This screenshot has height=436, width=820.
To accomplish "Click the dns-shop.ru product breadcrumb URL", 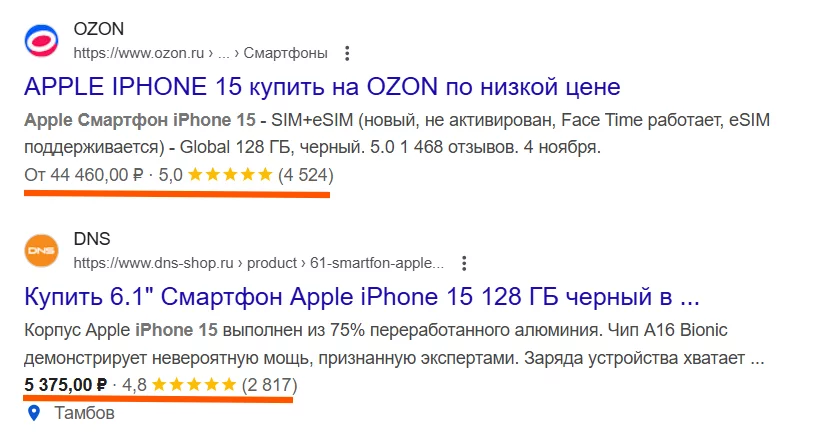I will pyautogui.click(x=257, y=264).
